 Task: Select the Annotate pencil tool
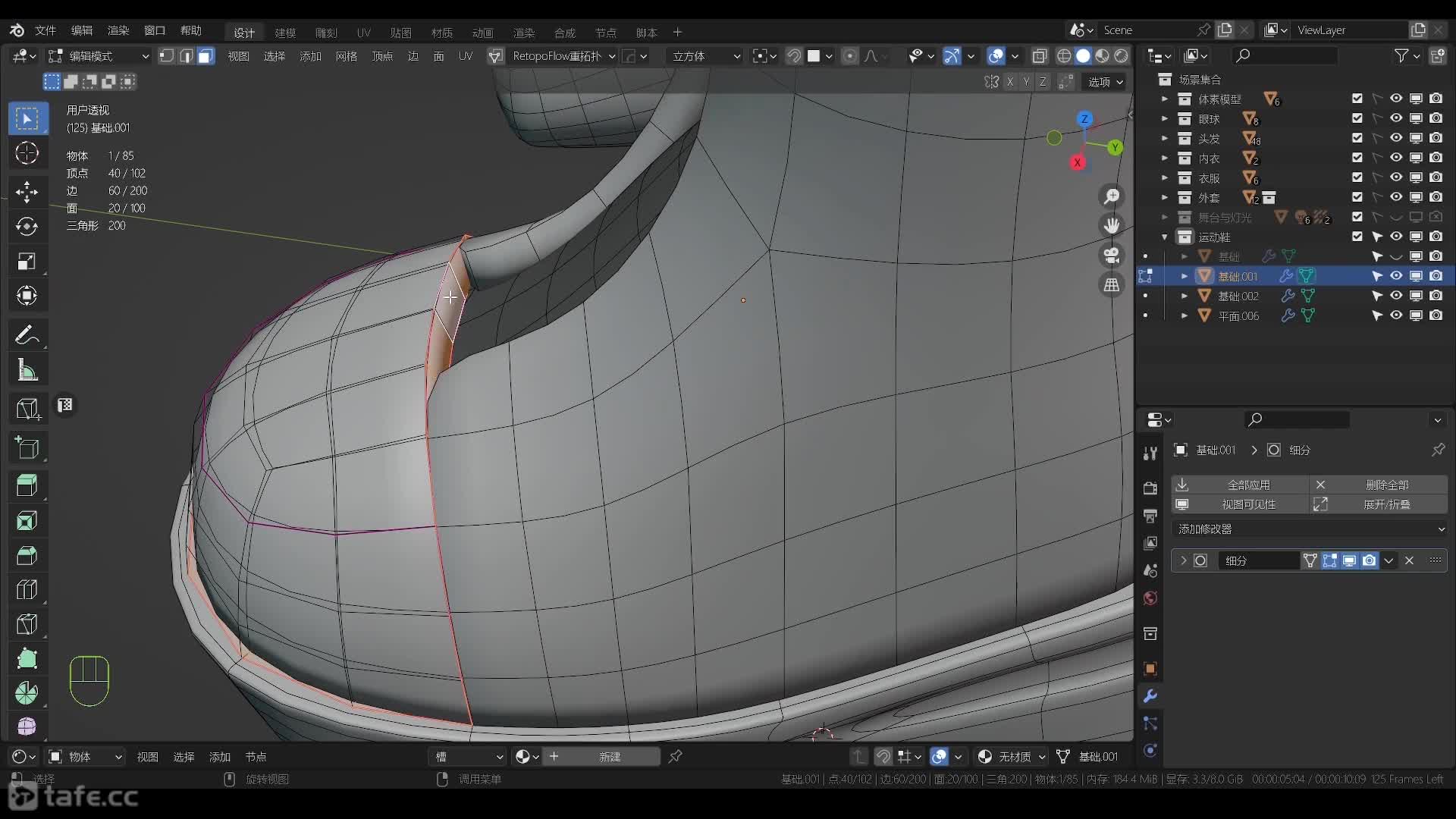pyautogui.click(x=27, y=334)
